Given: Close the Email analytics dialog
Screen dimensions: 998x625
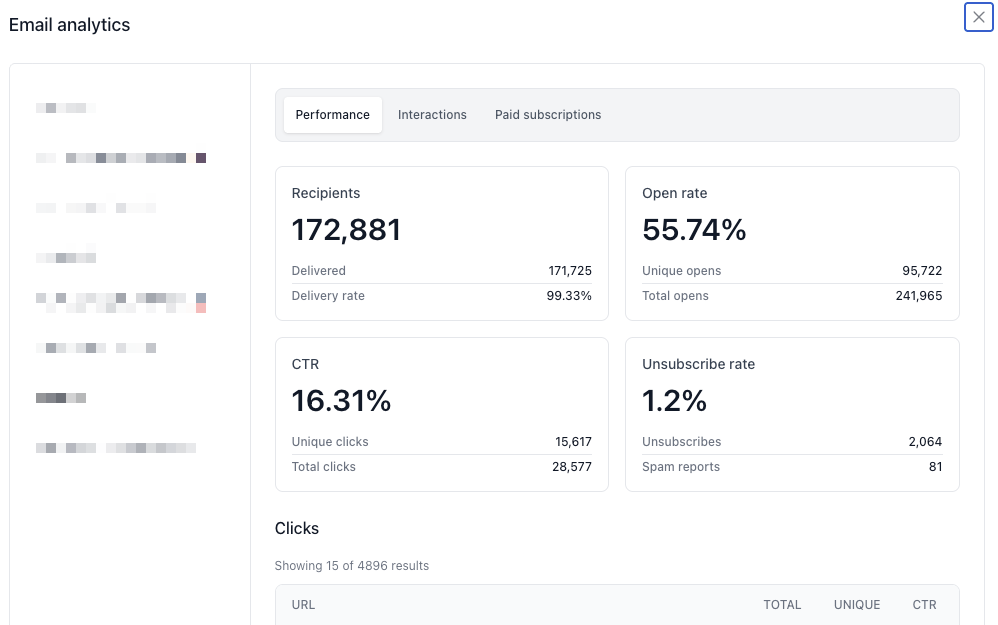Looking at the screenshot, I should [x=978, y=17].
